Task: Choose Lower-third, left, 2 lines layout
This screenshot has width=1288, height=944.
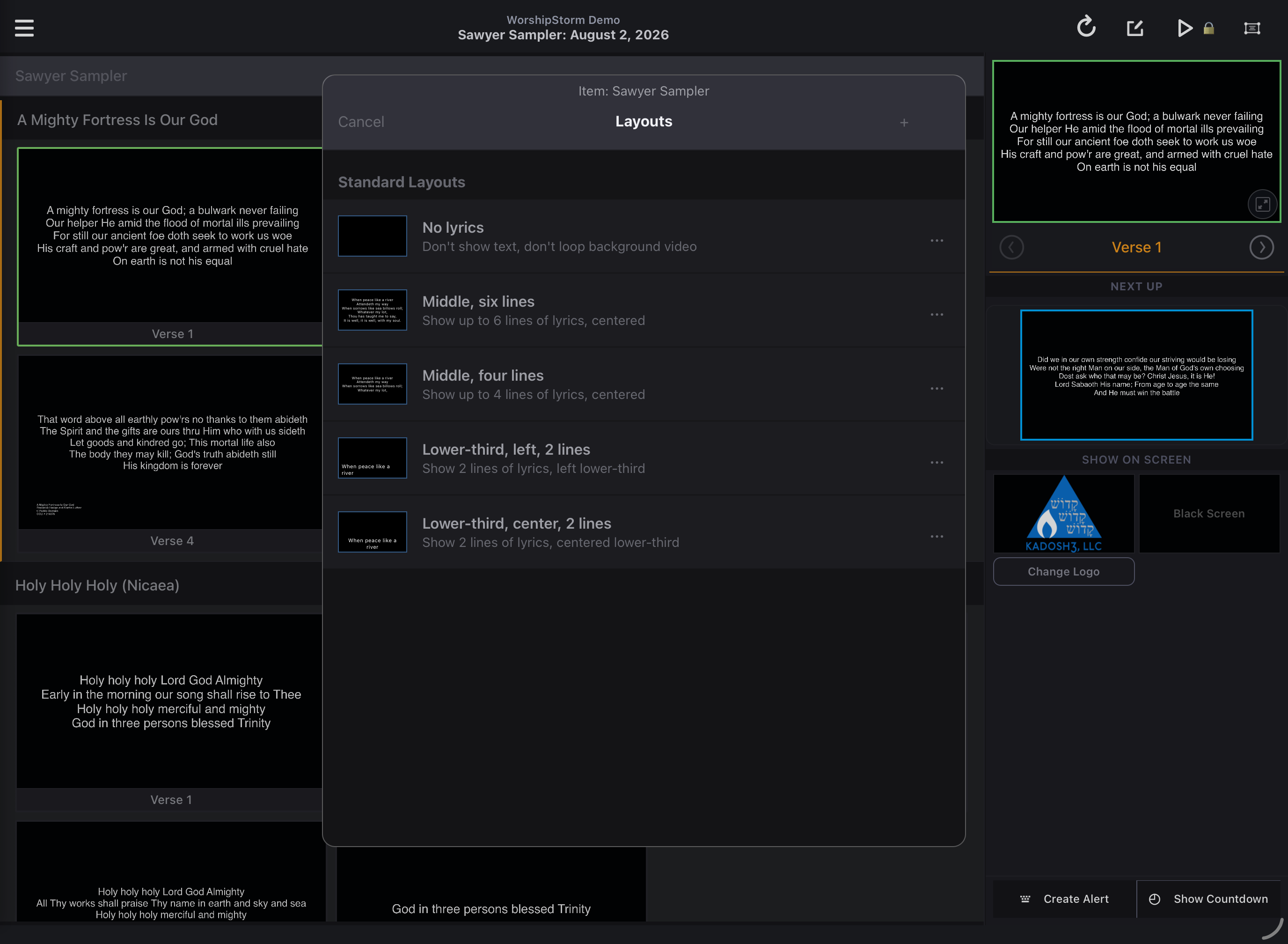Action: pos(644,458)
